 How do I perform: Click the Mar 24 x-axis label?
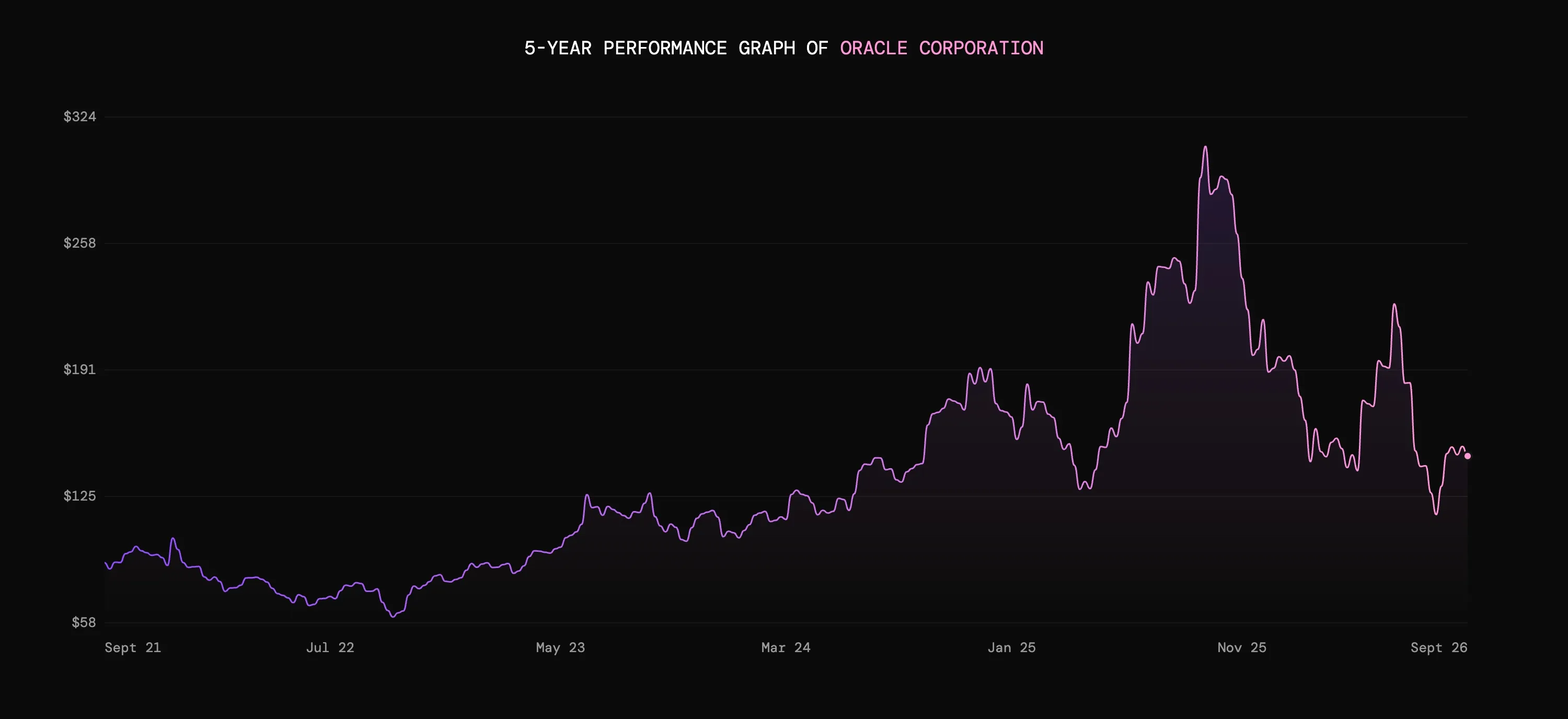pos(786,648)
